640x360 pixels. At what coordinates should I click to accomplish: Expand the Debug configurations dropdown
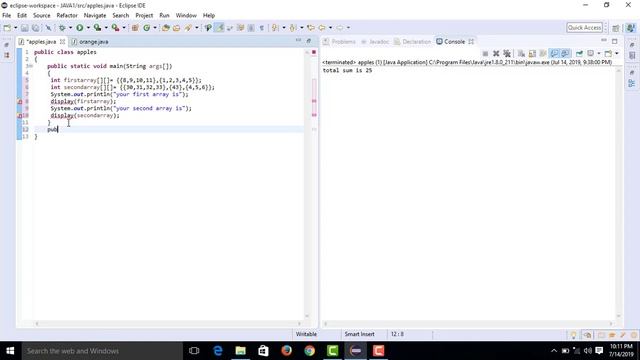coord(70,28)
